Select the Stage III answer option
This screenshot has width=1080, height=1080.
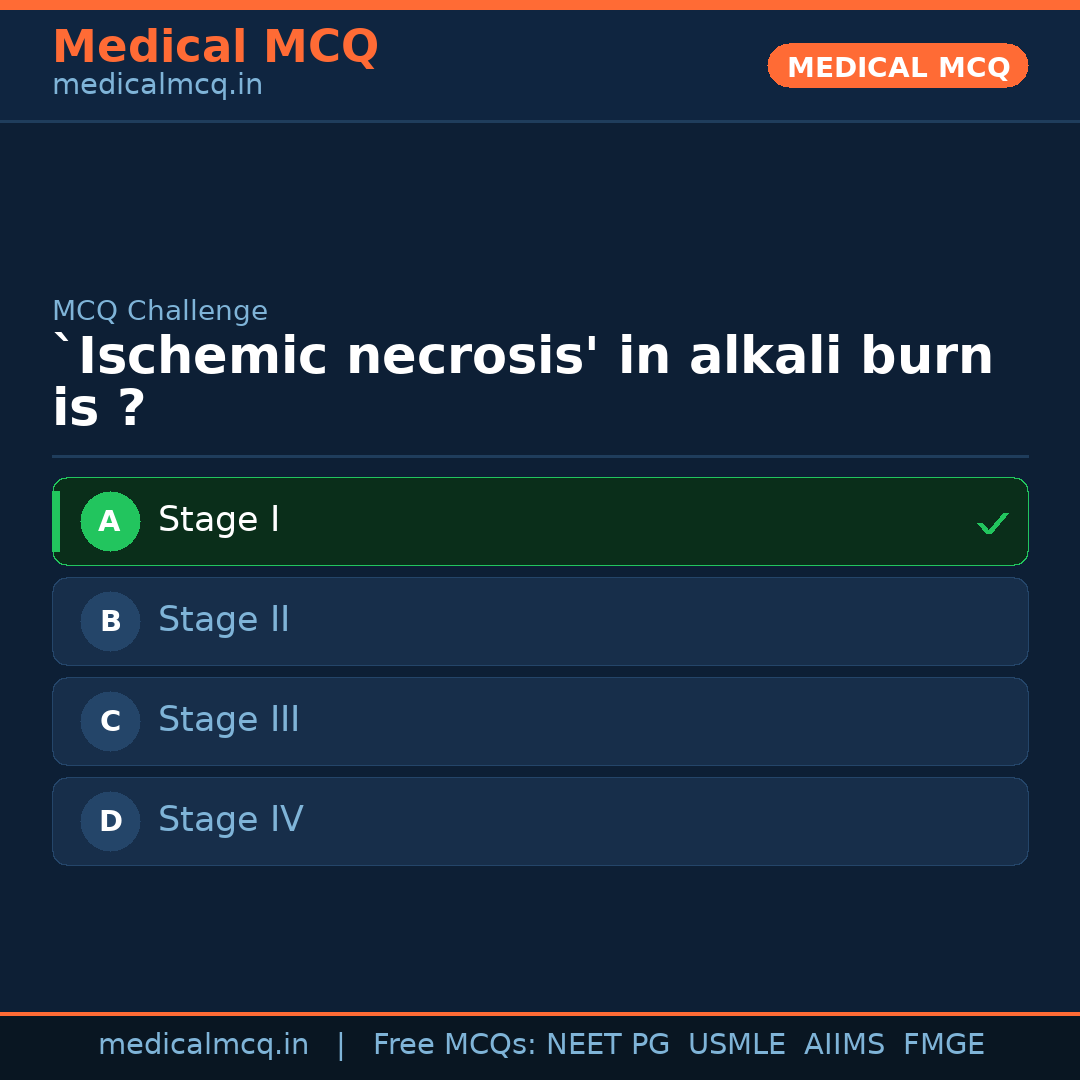click(x=540, y=721)
